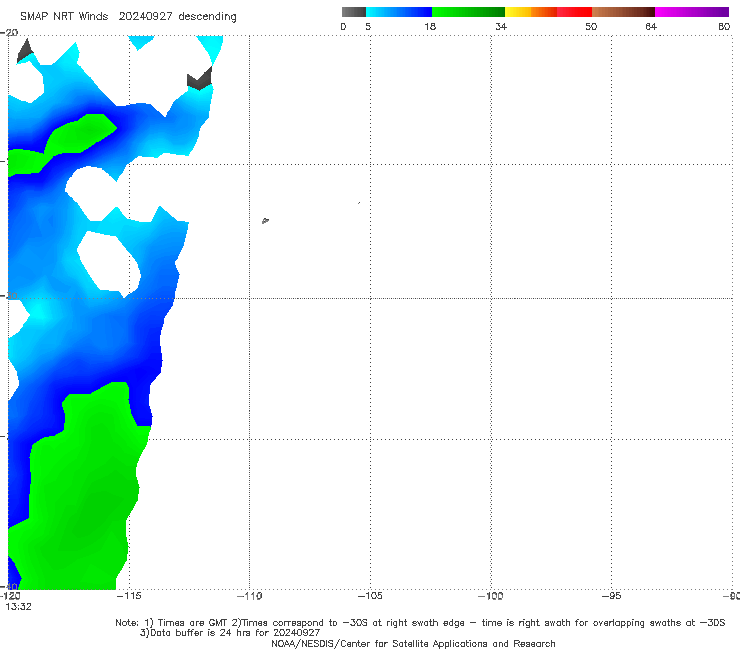
Task: Click the swath time label '13:32'
Action: point(18,607)
